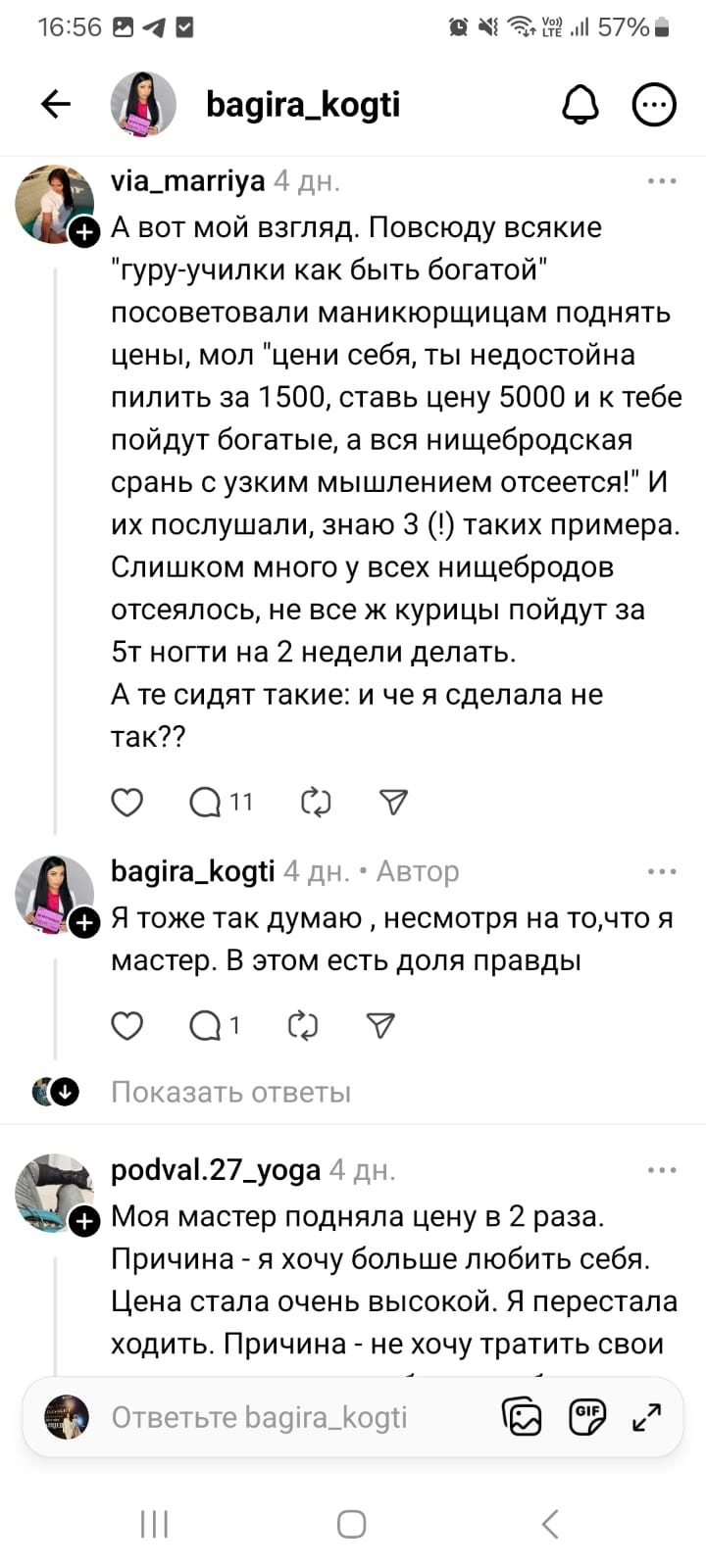The height and width of the screenshot is (1568, 706).
Task: Tap the reply field Ответьте bagira_kogti
Action: (x=259, y=1417)
